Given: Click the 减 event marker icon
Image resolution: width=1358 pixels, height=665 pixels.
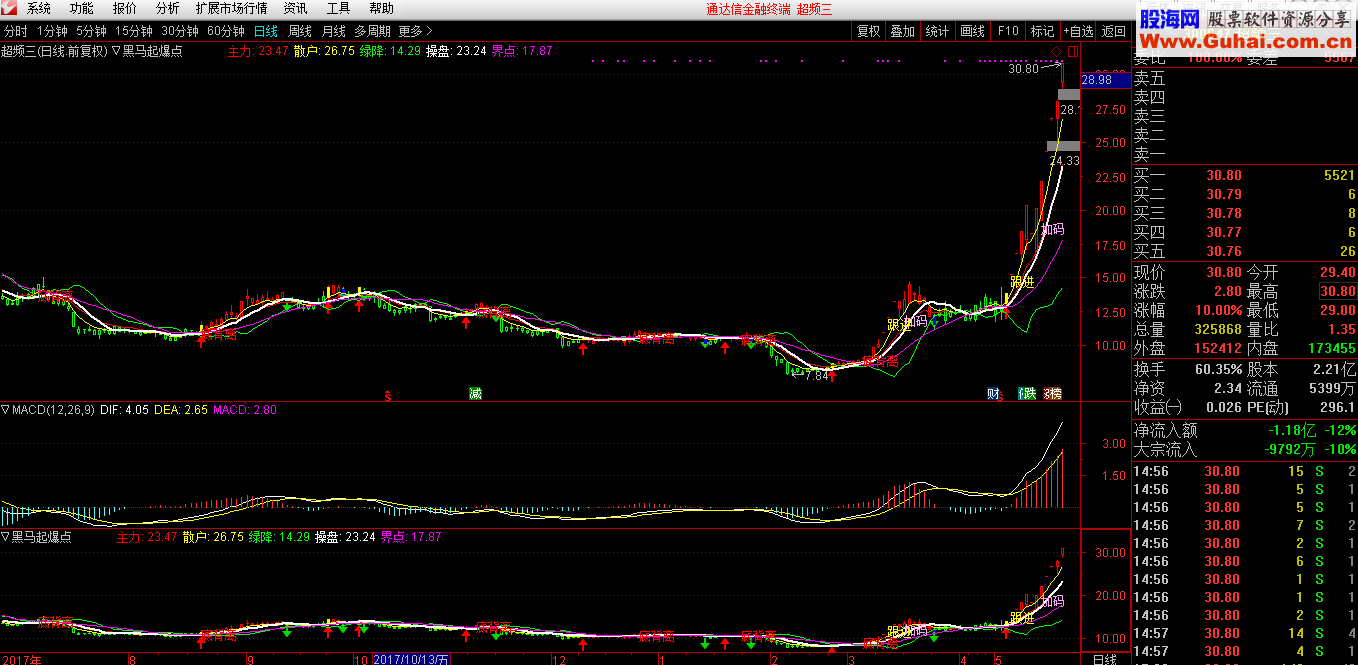Looking at the screenshot, I should [x=475, y=393].
